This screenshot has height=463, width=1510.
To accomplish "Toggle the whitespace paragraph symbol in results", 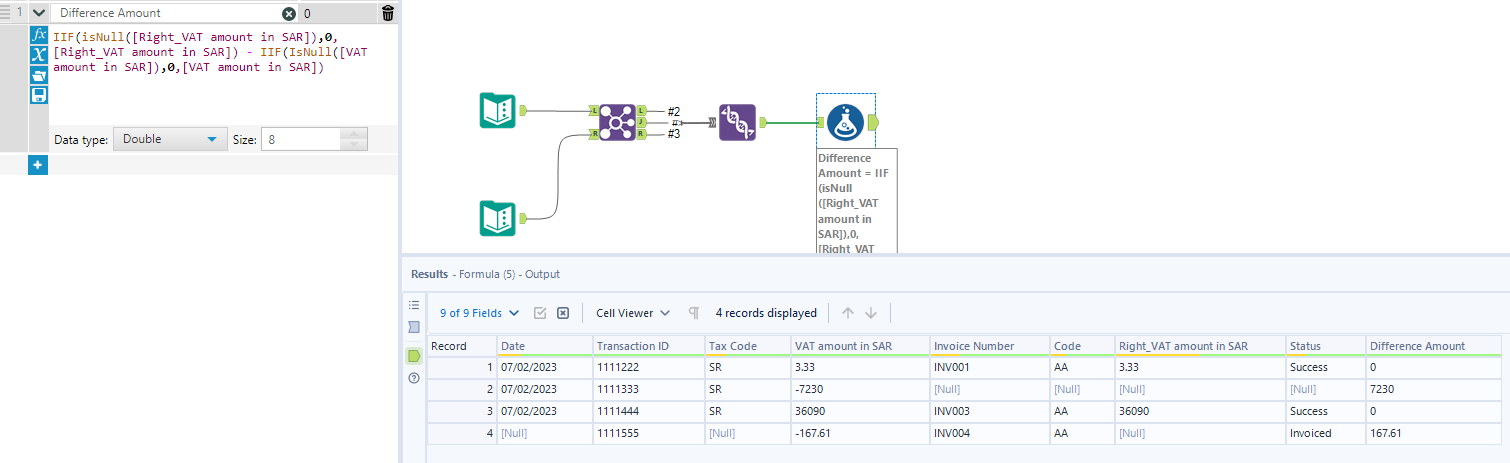I will pos(694,313).
